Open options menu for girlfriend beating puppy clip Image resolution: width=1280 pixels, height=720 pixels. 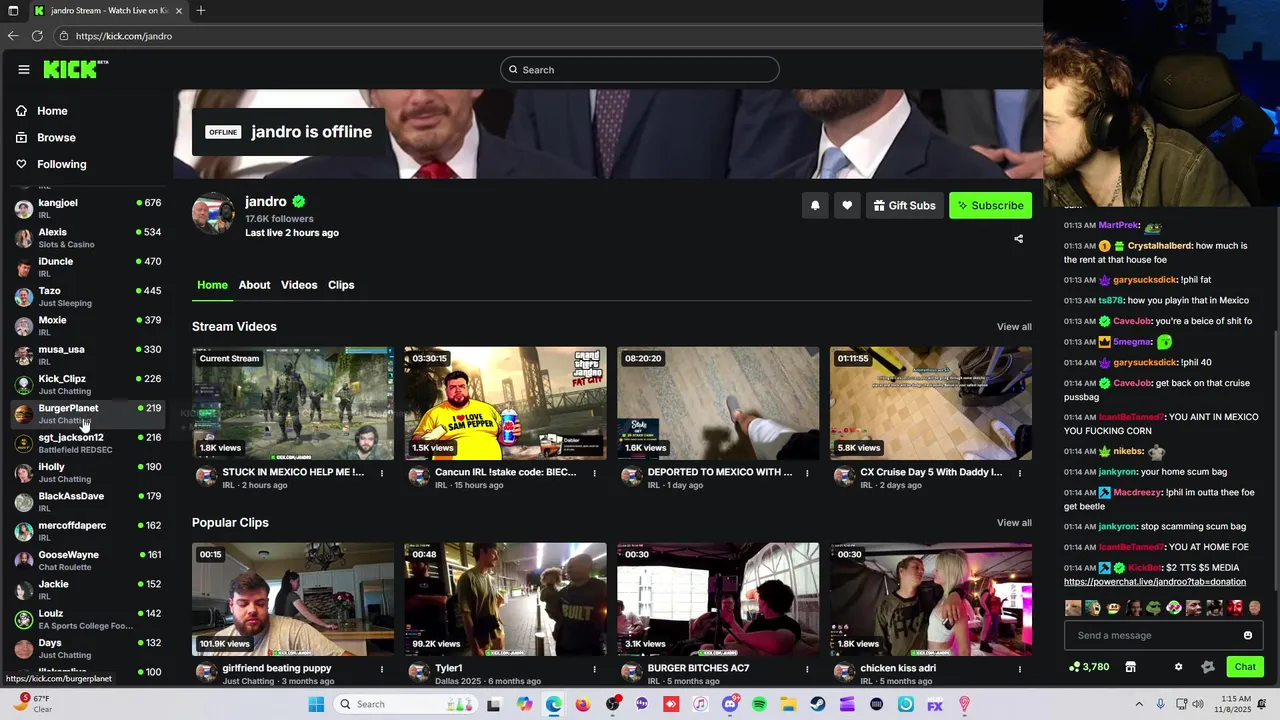click(x=382, y=669)
